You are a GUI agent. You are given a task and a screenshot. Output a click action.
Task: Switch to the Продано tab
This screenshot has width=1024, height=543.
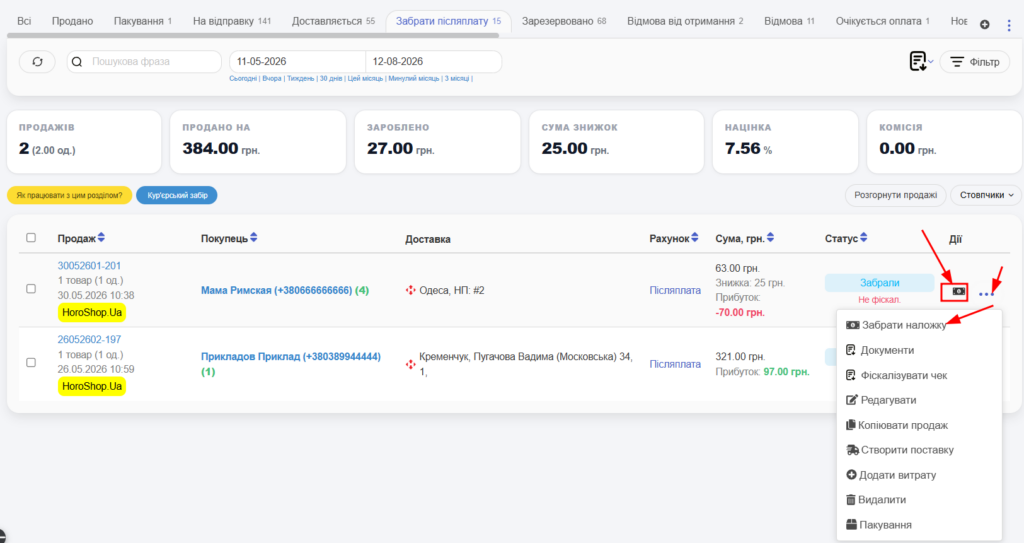point(72,21)
